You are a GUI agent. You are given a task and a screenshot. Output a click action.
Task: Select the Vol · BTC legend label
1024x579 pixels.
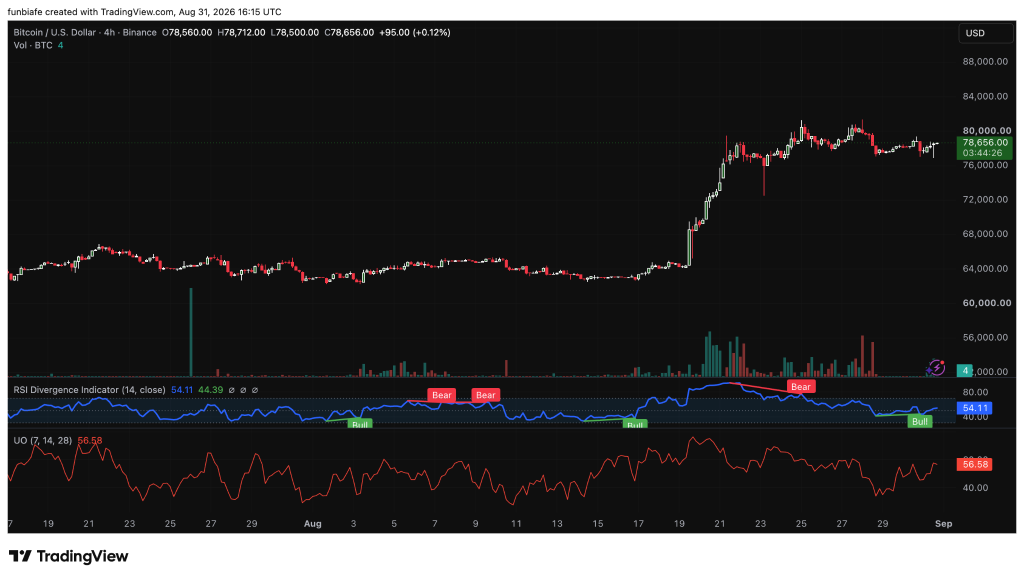point(33,46)
